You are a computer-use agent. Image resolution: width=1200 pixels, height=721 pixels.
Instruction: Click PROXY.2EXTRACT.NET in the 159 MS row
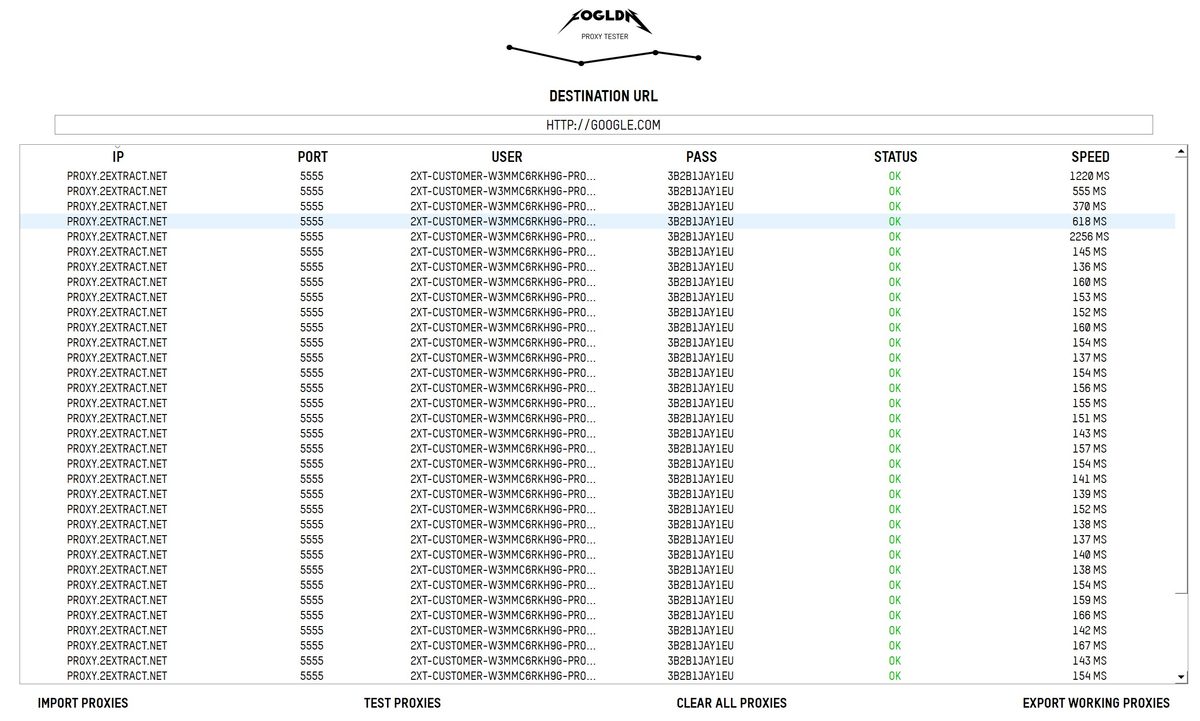(x=117, y=600)
